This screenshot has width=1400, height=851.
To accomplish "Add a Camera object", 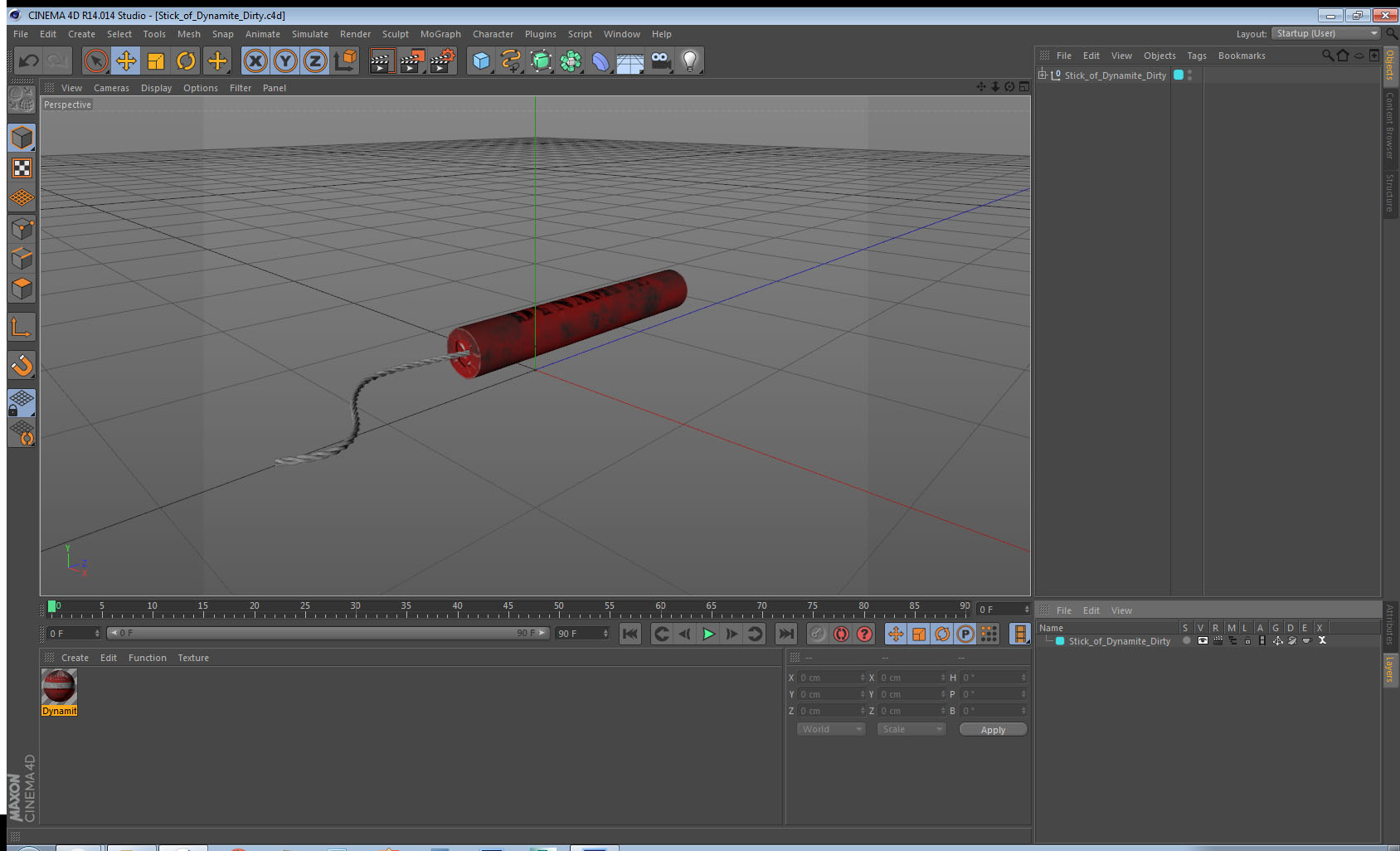I will click(660, 61).
